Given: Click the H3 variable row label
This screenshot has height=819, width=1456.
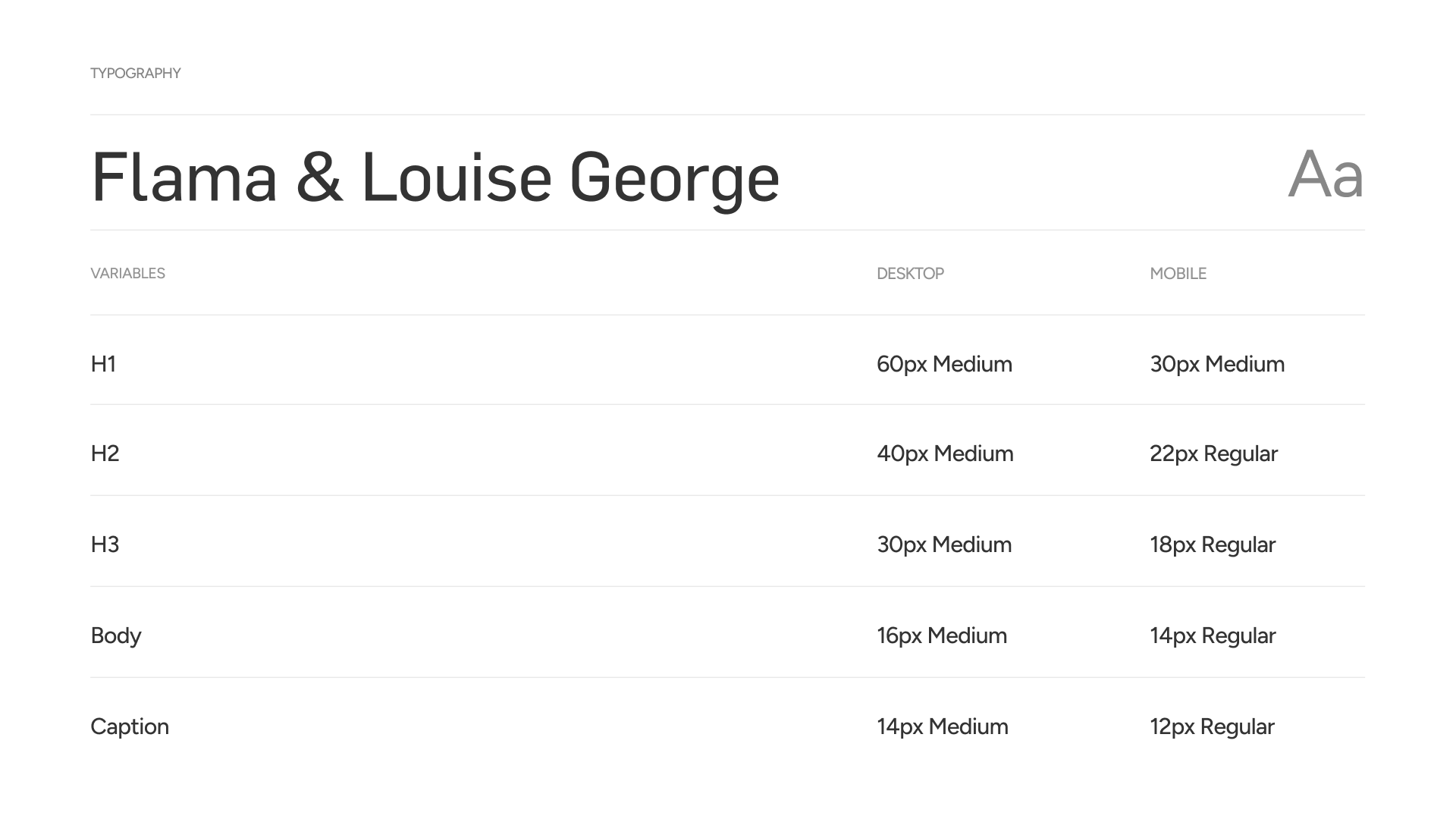Looking at the screenshot, I should click(105, 544).
